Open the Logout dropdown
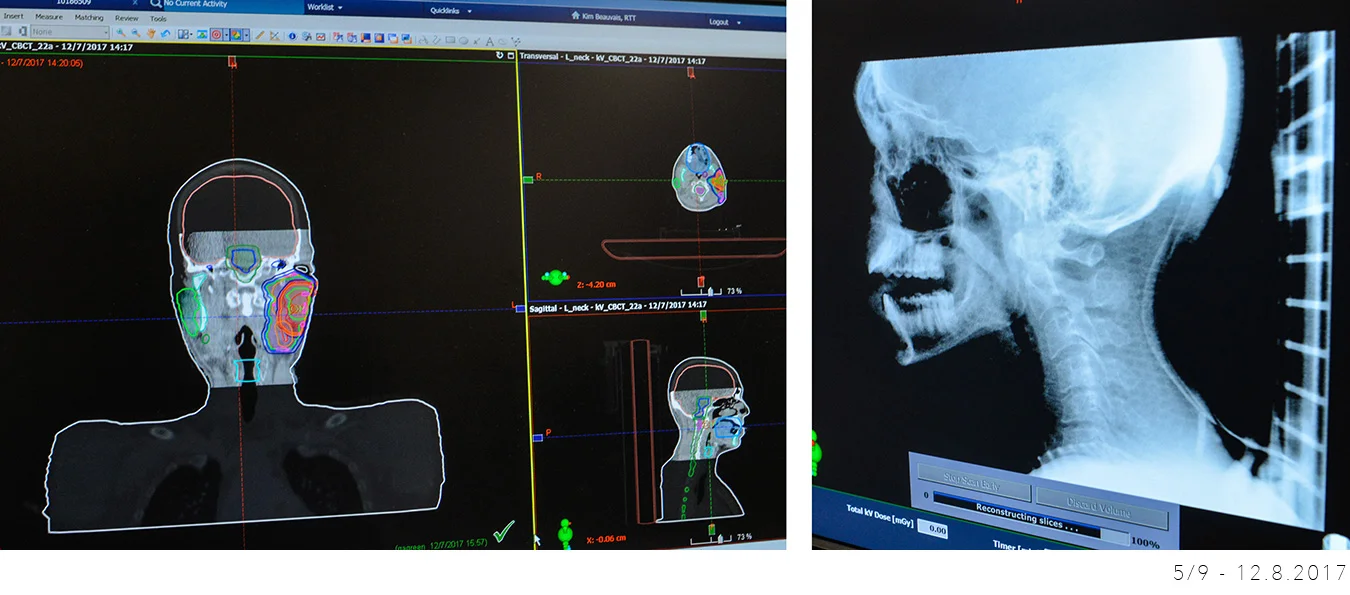This screenshot has height=595, width=1350. [x=725, y=21]
